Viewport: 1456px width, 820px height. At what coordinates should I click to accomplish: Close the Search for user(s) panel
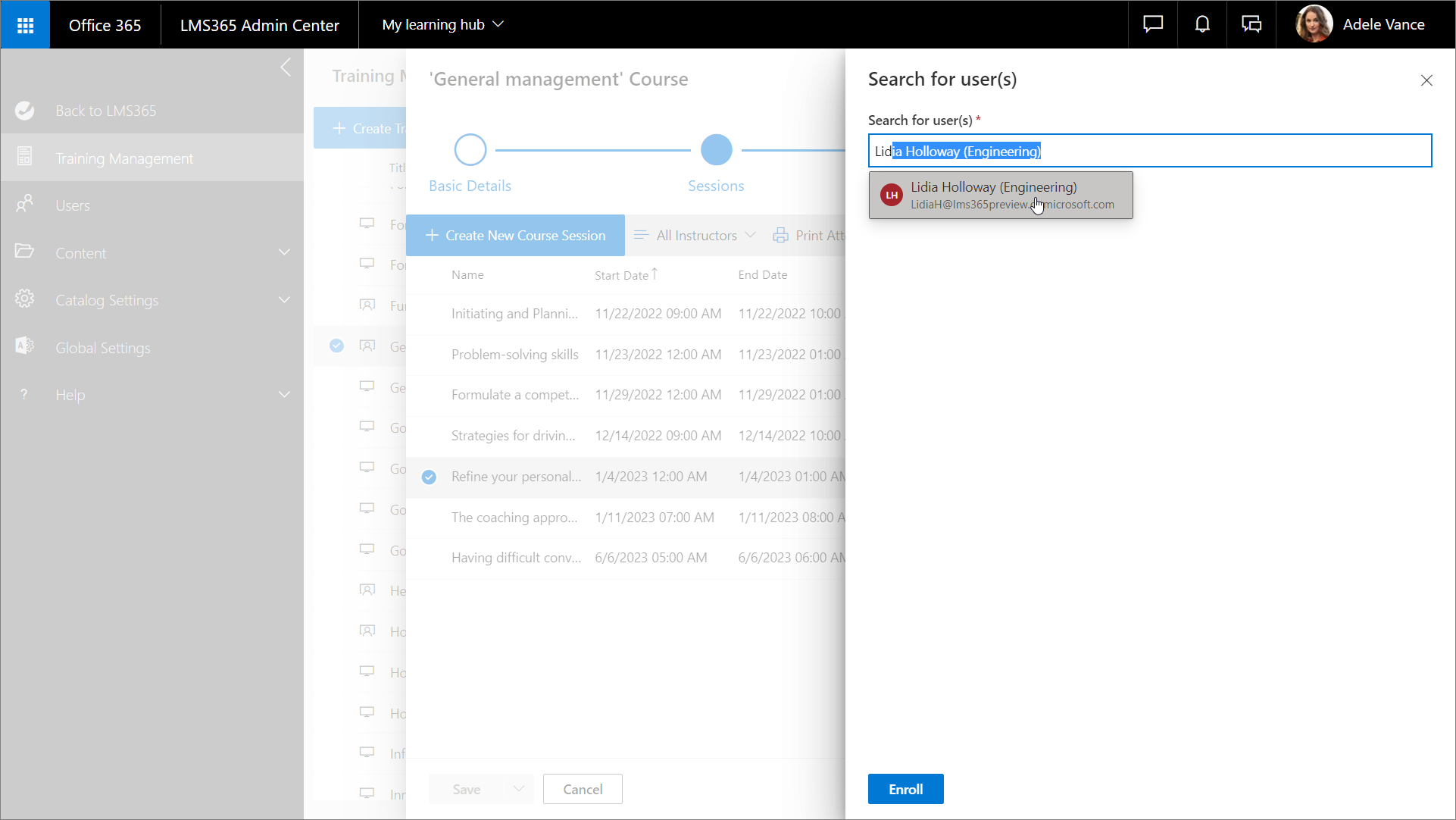pyautogui.click(x=1426, y=80)
